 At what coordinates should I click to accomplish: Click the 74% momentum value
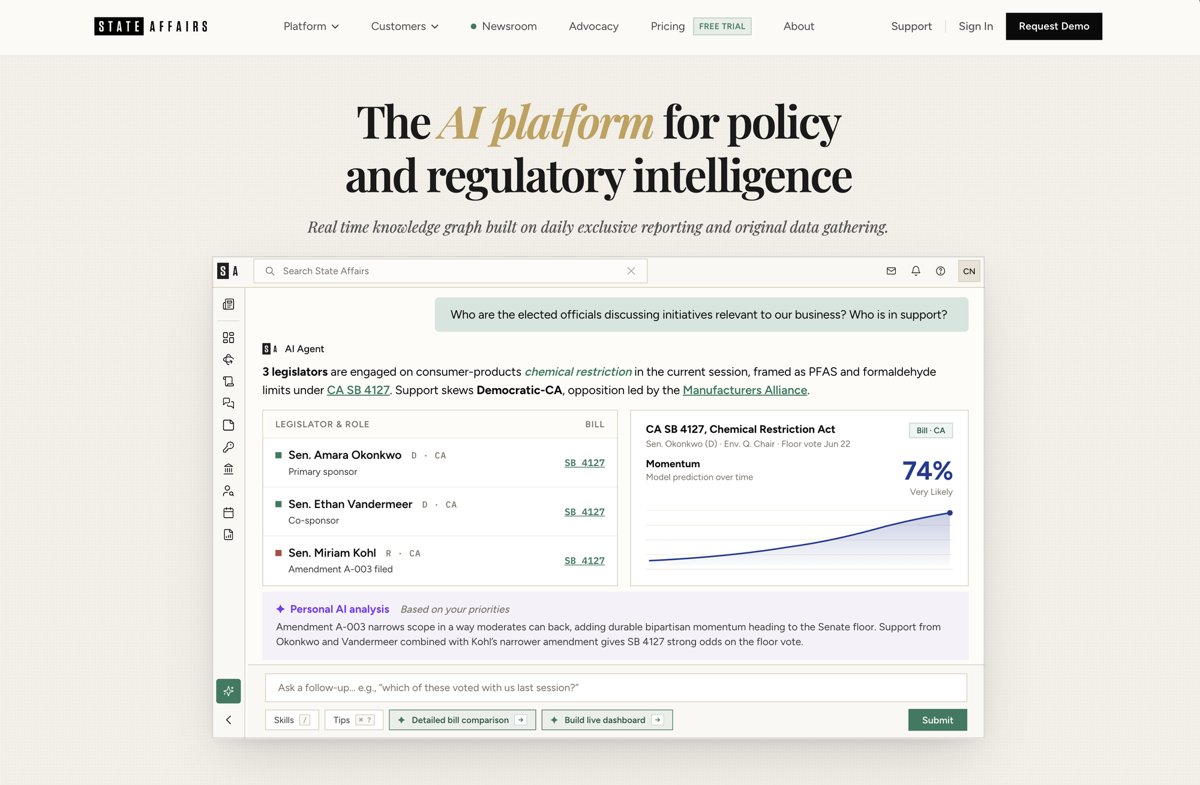927,470
